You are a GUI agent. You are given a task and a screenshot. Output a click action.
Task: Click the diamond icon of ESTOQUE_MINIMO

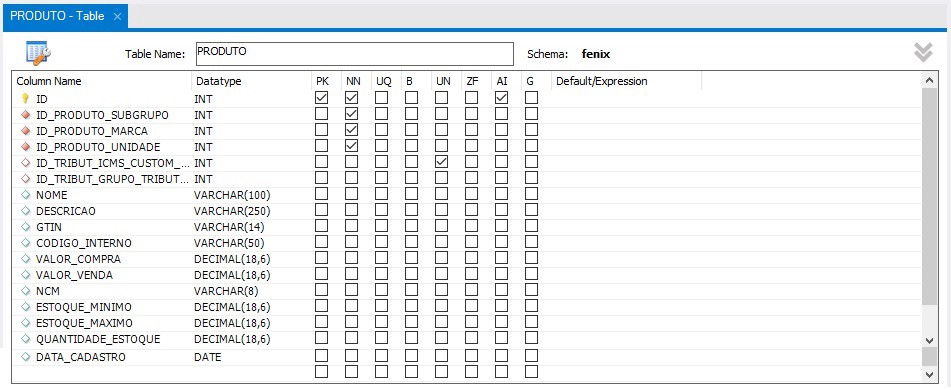point(25,307)
